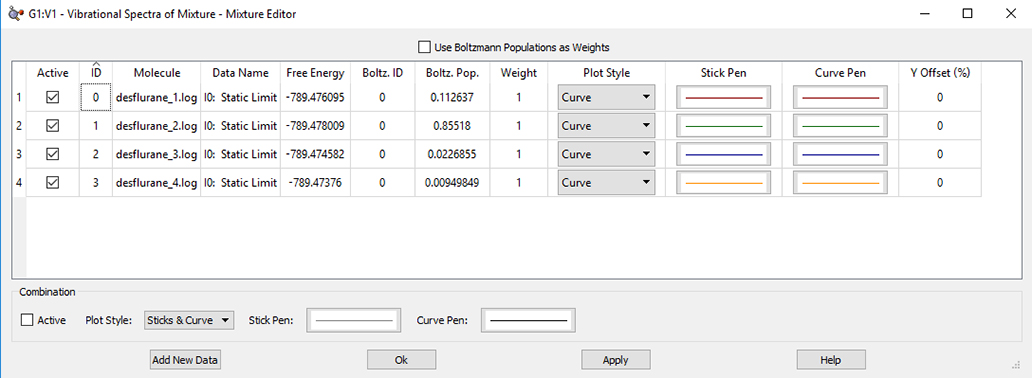The height and width of the screenshot is (378, 1032).
Task: Toggle the Combination Active checkbox
Action: tap(27, 321)
